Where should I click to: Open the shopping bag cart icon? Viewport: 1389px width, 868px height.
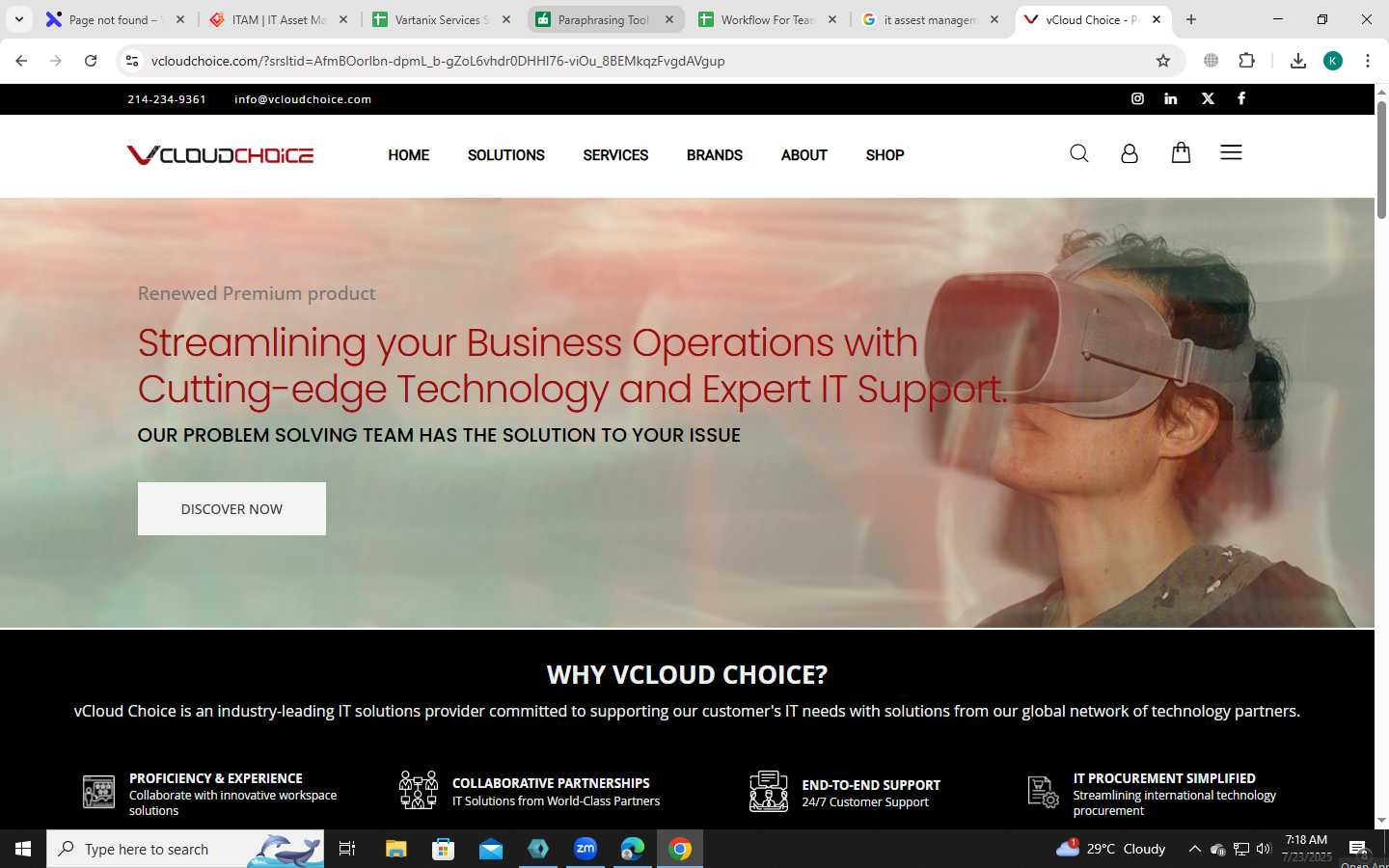[x=1181, y=152]
